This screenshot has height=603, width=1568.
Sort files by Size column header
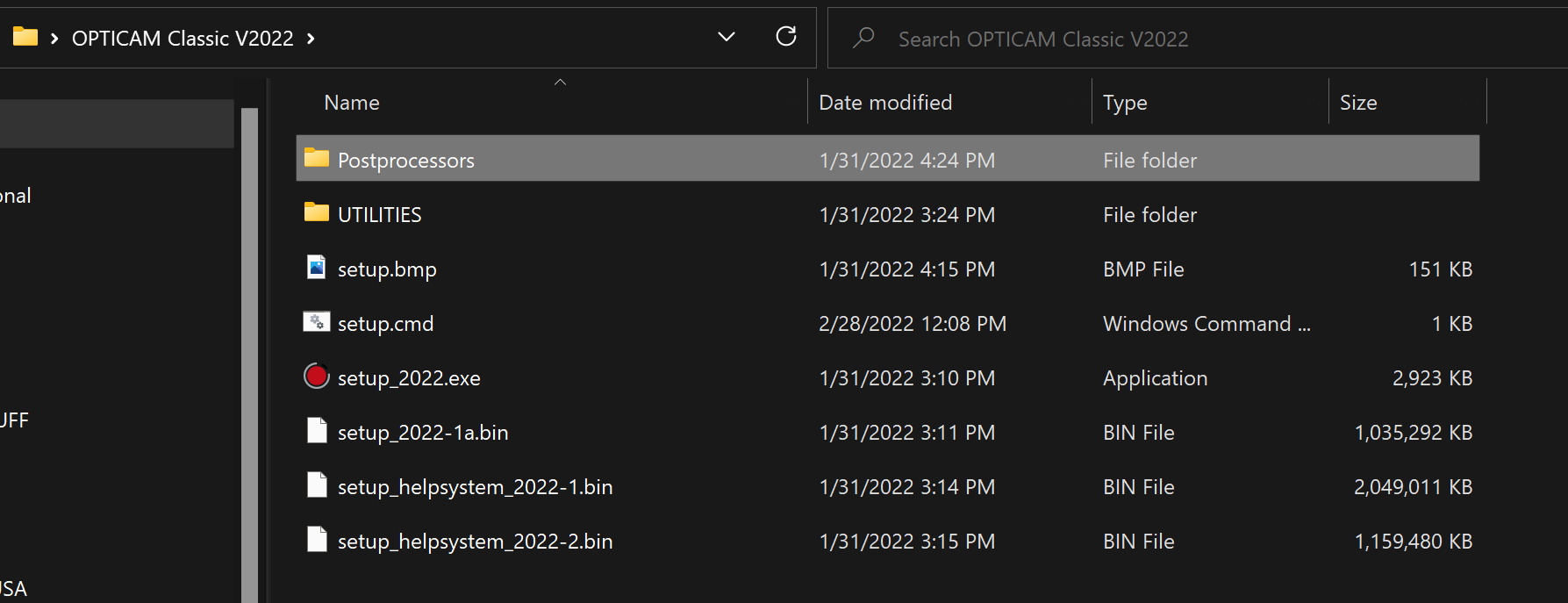click(x=1358, y=103)
